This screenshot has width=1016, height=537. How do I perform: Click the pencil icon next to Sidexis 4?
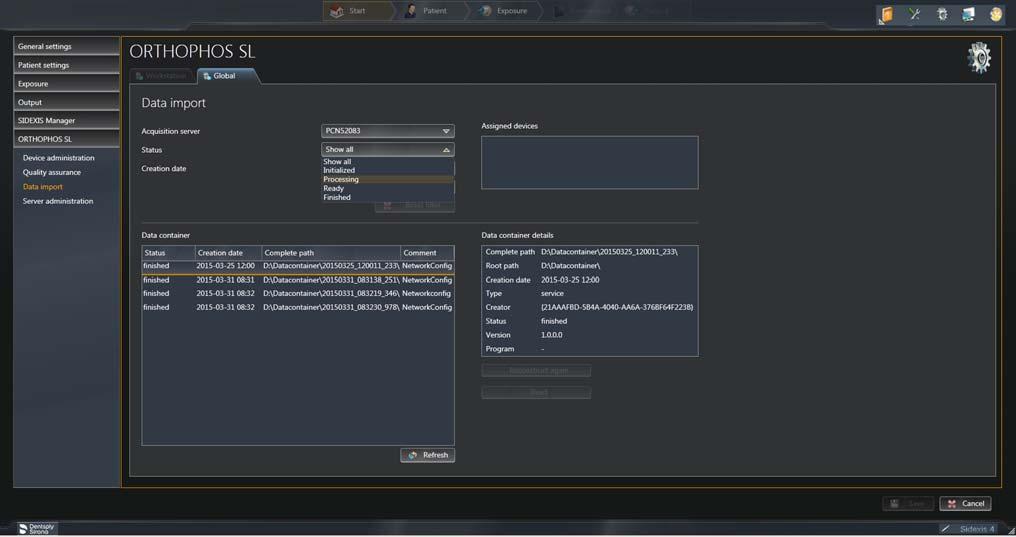pyautogui.click(x=945, y=529)
